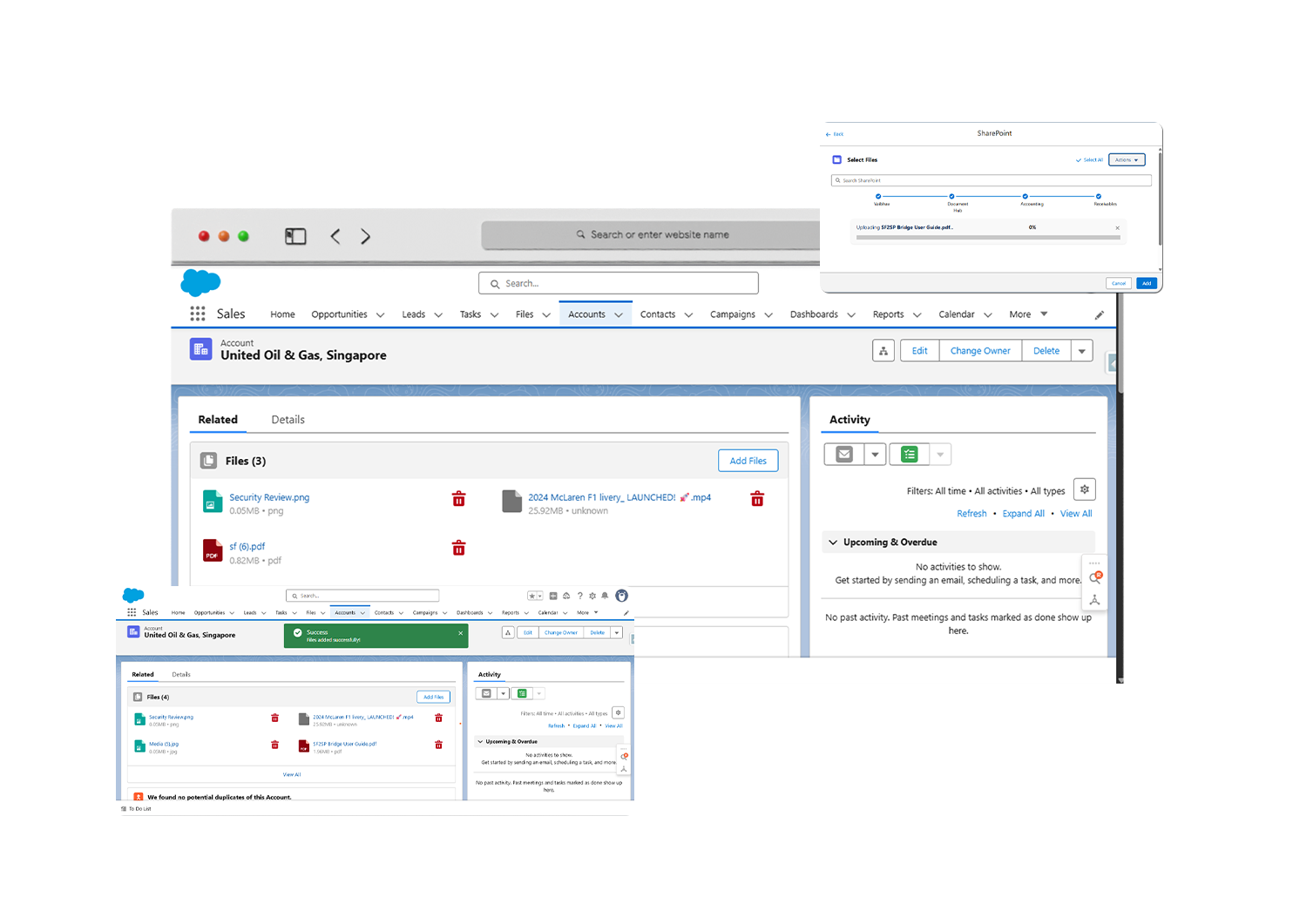Image resolution: width=1293 pixels, height=924 pixels.
Task: Click the SF2SP upload progress bar at 0%
Action: point(989,238)
